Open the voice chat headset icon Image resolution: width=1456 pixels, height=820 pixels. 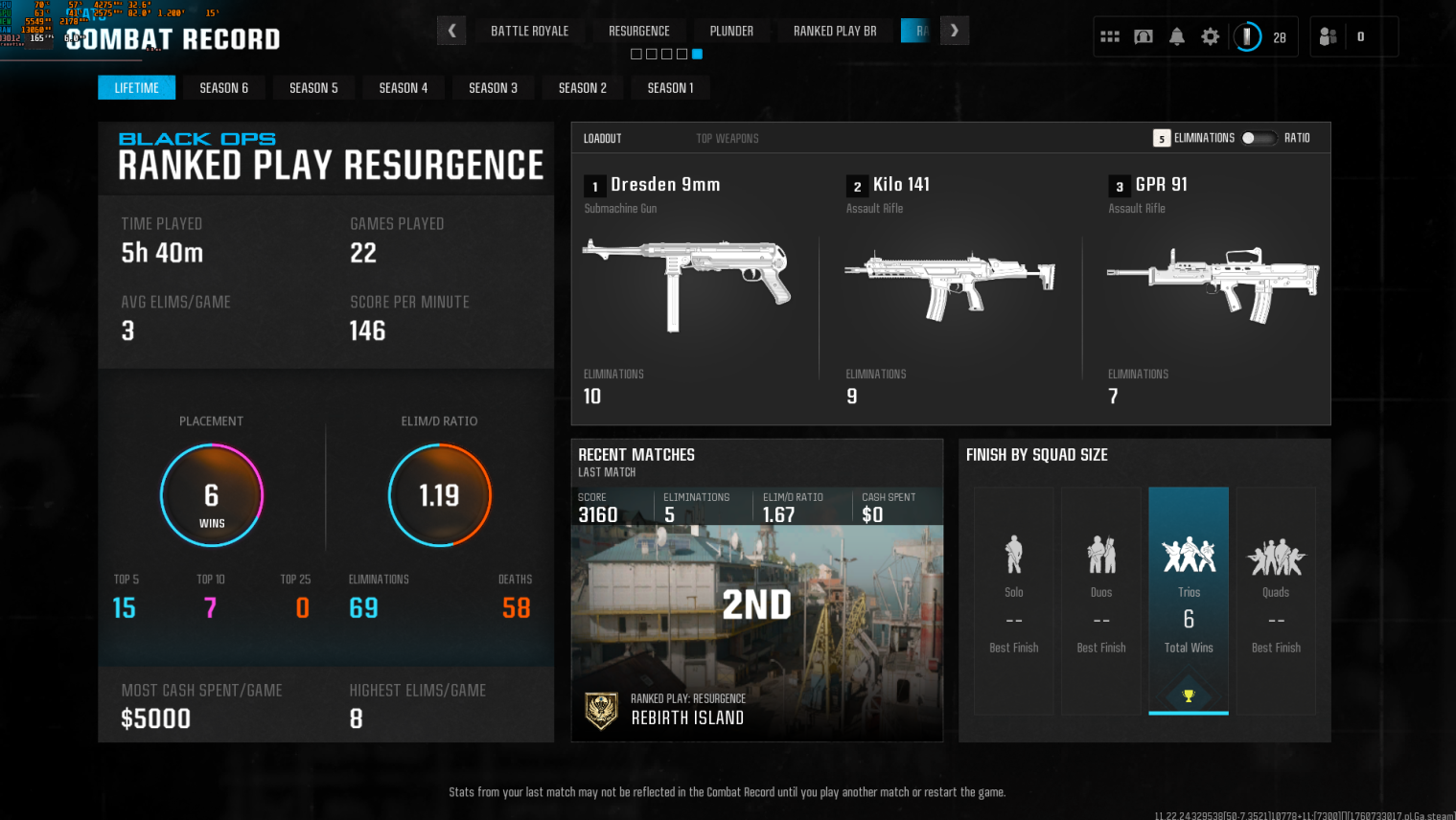pos(1144,37)
